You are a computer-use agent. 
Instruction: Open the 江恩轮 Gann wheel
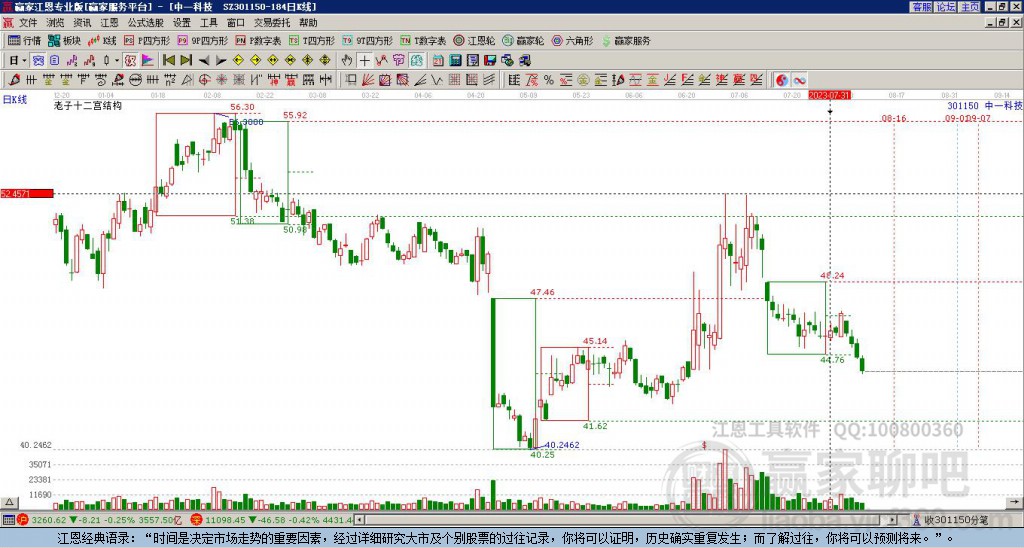point(474,40)
